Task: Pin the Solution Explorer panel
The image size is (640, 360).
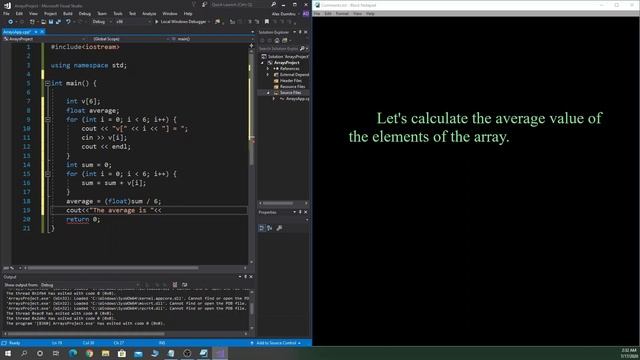Action: [x=300, y=32]
